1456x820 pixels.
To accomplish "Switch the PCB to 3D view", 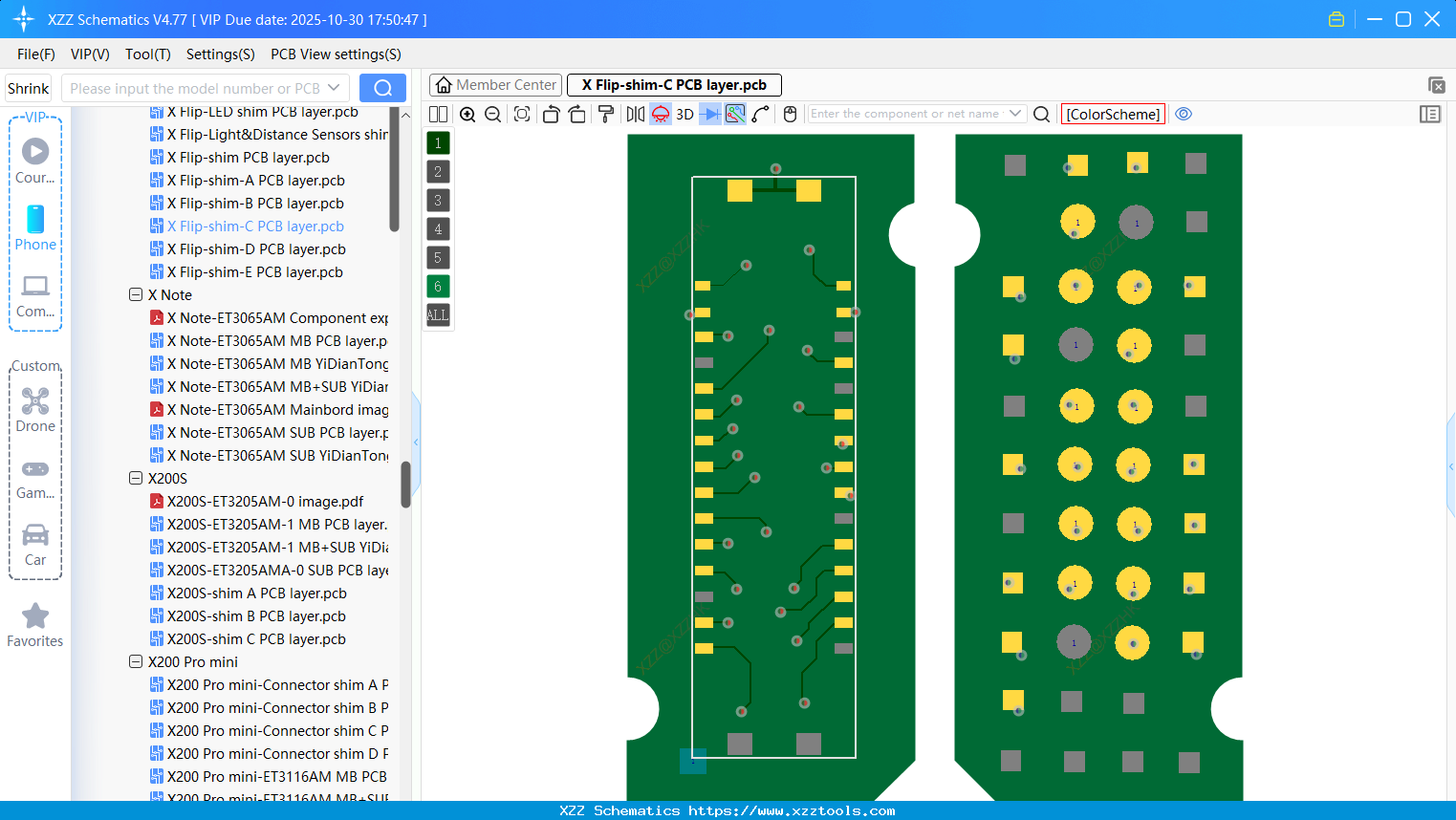I will 684,114.
